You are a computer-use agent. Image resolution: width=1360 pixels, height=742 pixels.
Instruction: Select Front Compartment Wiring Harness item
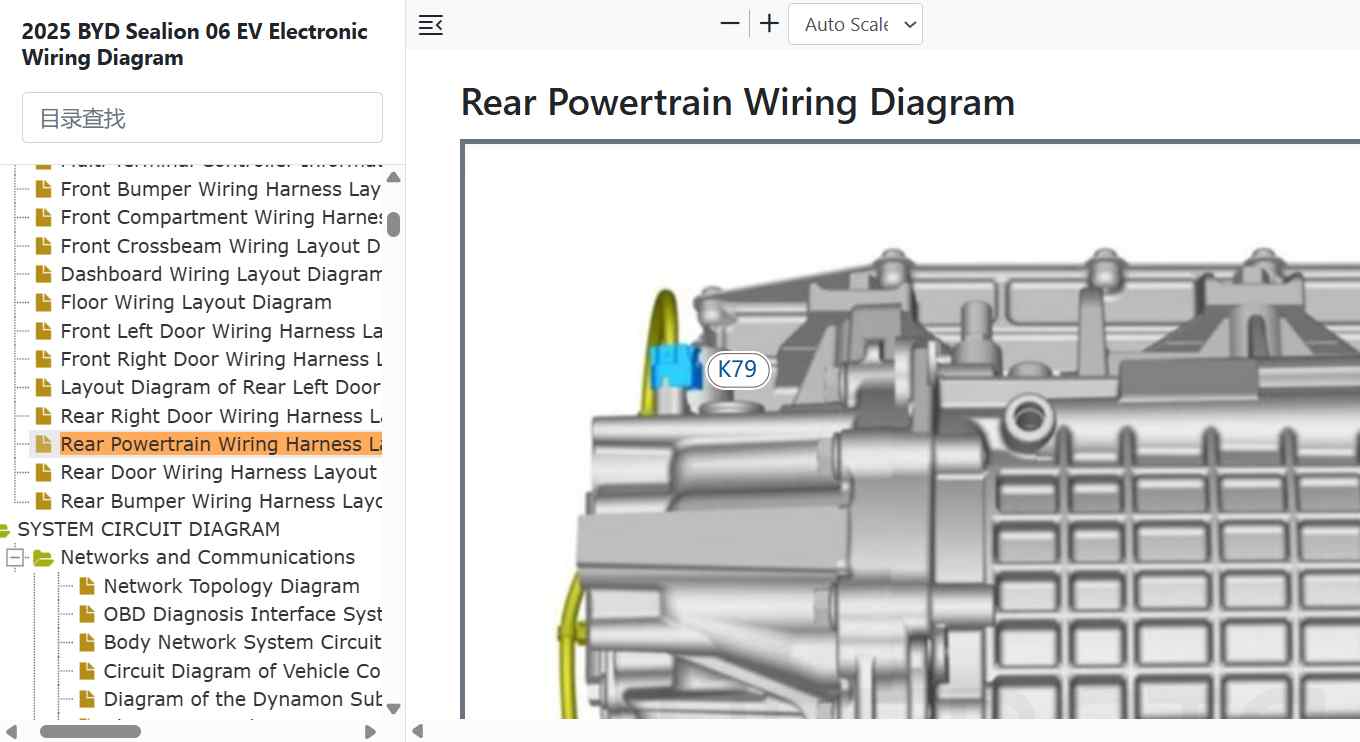[x=221, y=217]
